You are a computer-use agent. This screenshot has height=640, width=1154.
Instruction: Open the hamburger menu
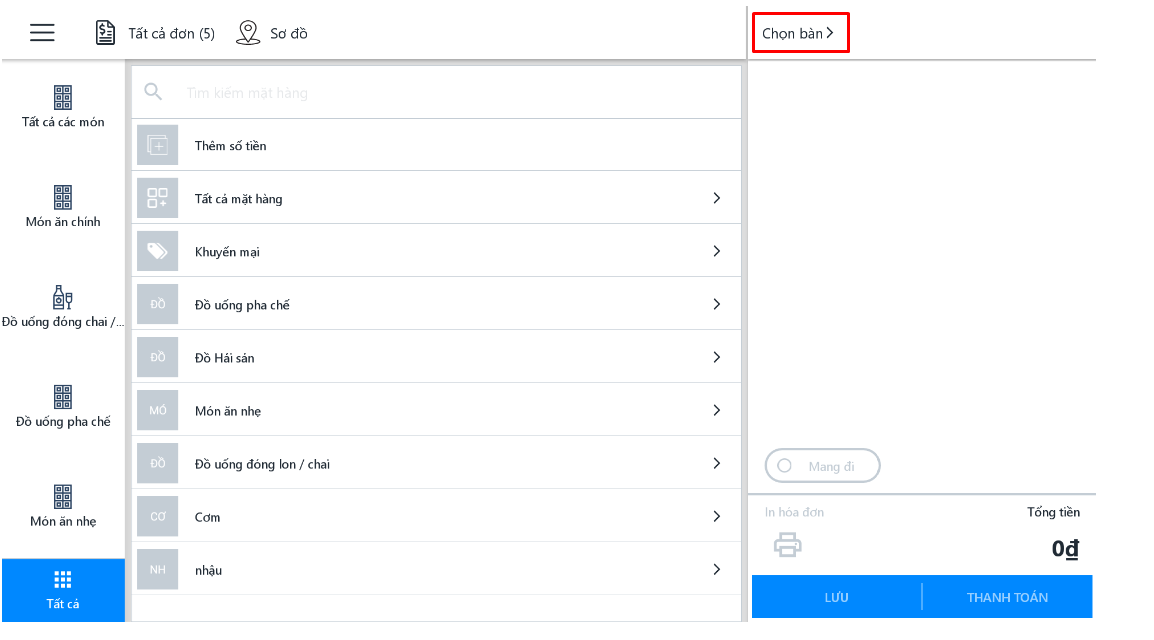pyautogui.click(x=42, y=32)
